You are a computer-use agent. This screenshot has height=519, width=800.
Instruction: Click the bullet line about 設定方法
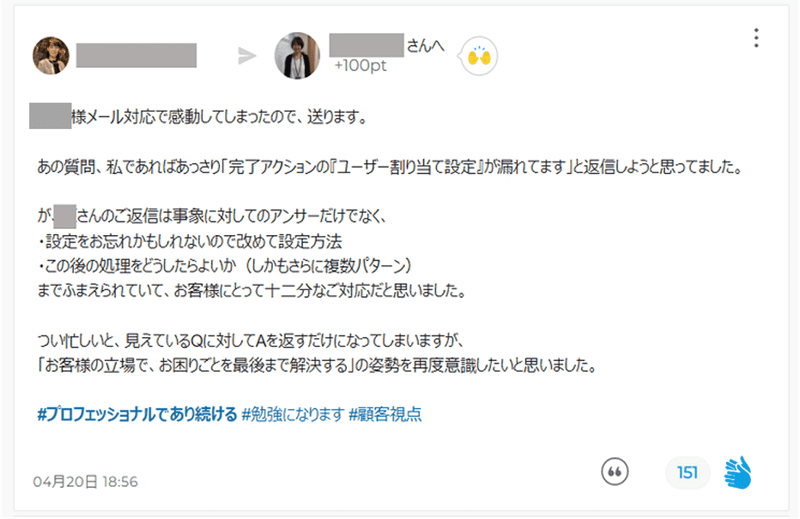(x=189, y=241)
